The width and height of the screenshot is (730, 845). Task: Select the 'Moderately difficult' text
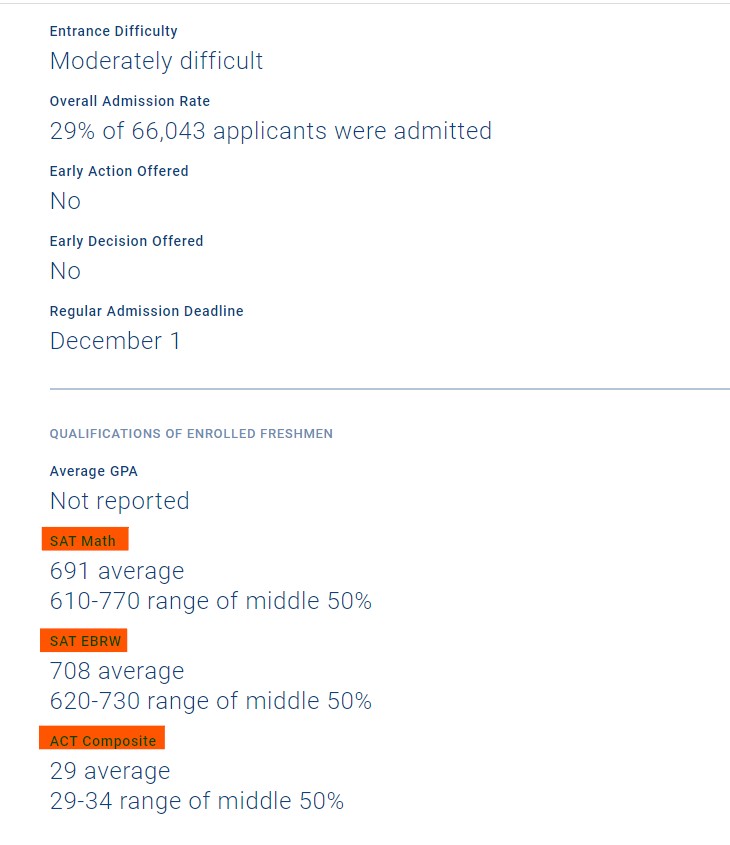pos(156,61)
